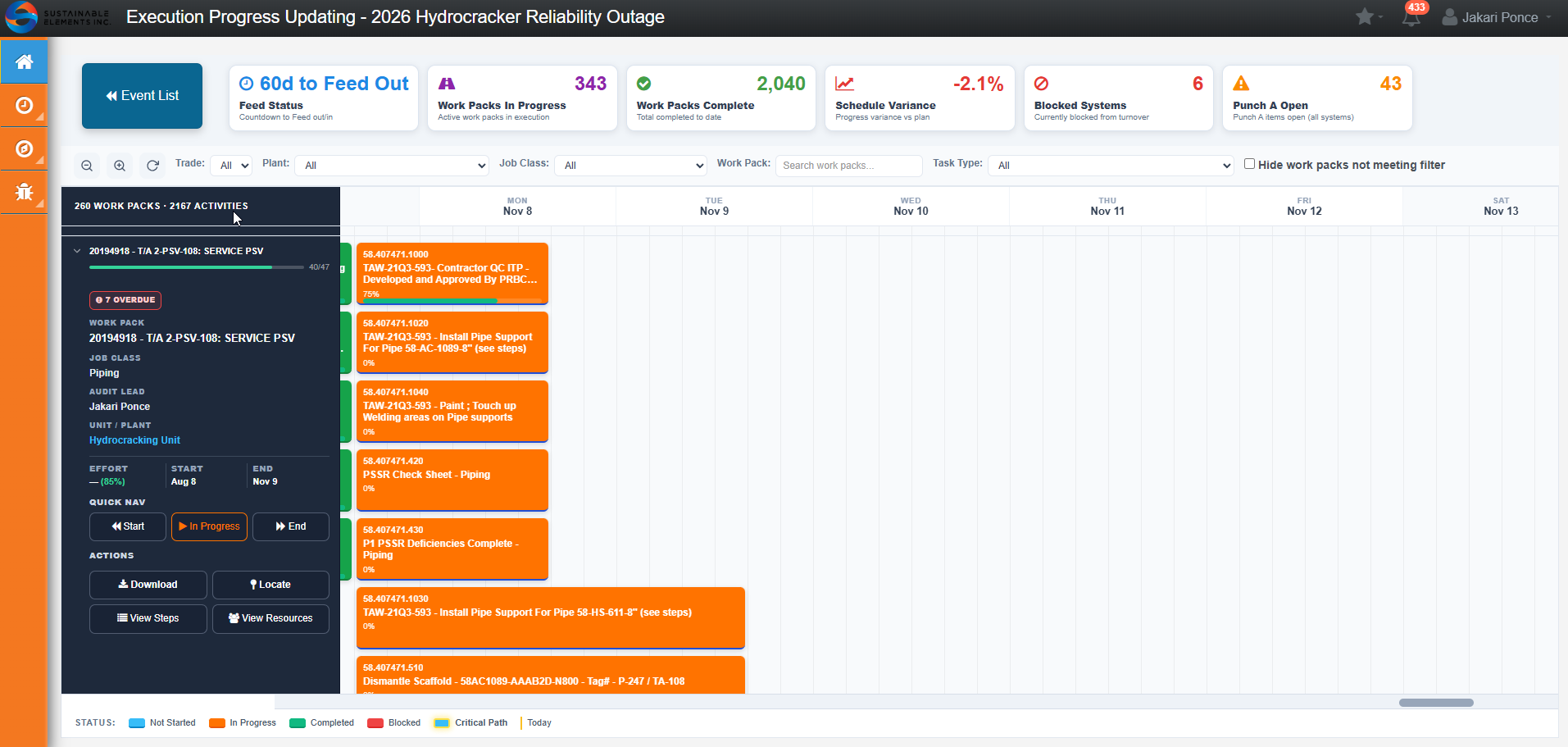
Task: Open the Job Class dropdown
Action: [x=630, y=166]
